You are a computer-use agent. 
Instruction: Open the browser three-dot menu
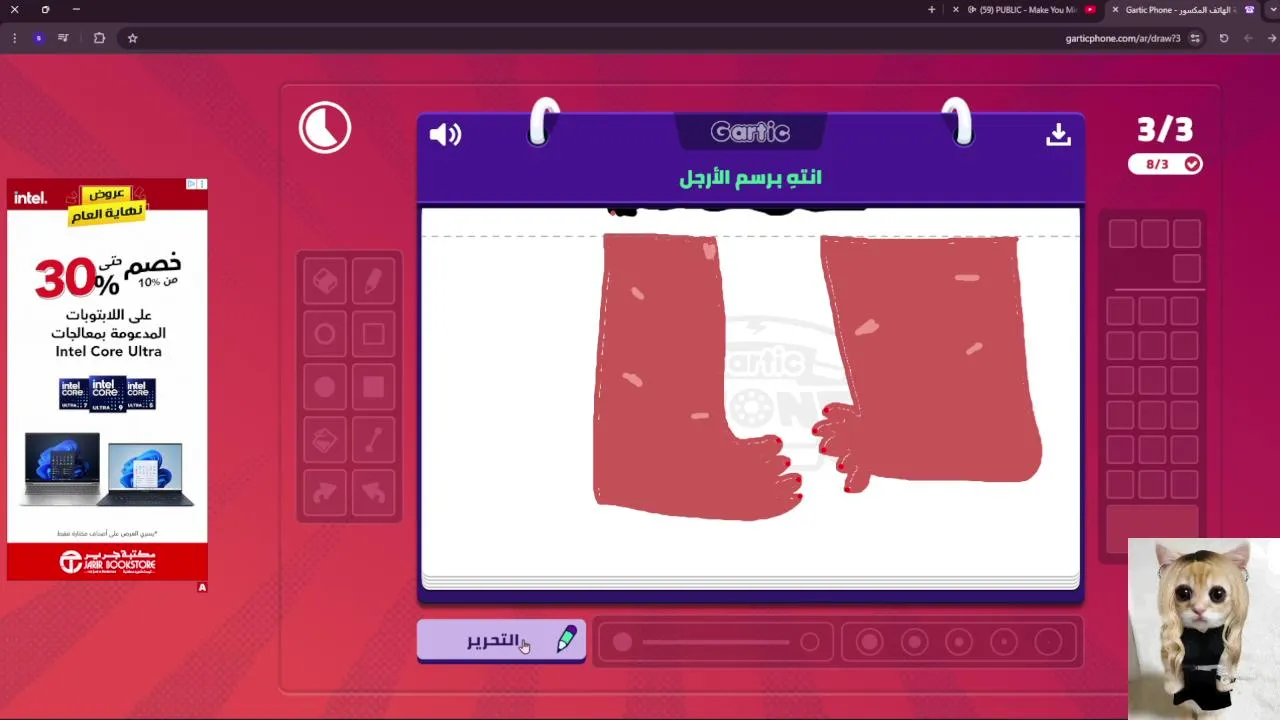(14, 38)
